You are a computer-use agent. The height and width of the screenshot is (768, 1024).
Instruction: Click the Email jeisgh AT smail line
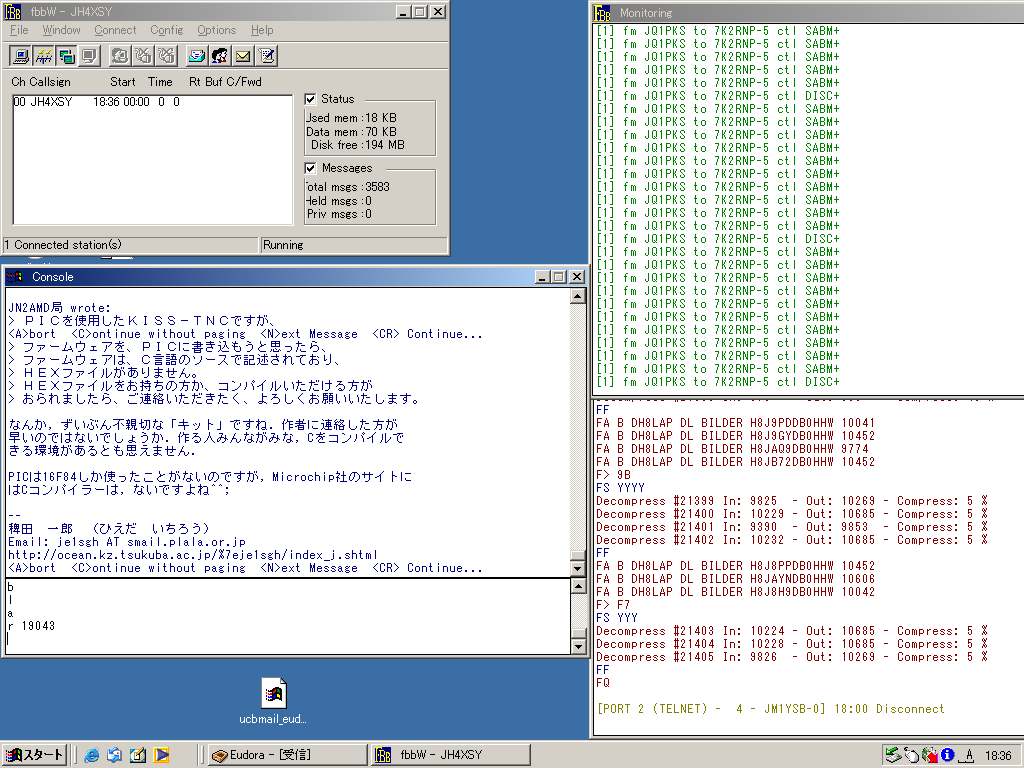click(x=127, y=542)
